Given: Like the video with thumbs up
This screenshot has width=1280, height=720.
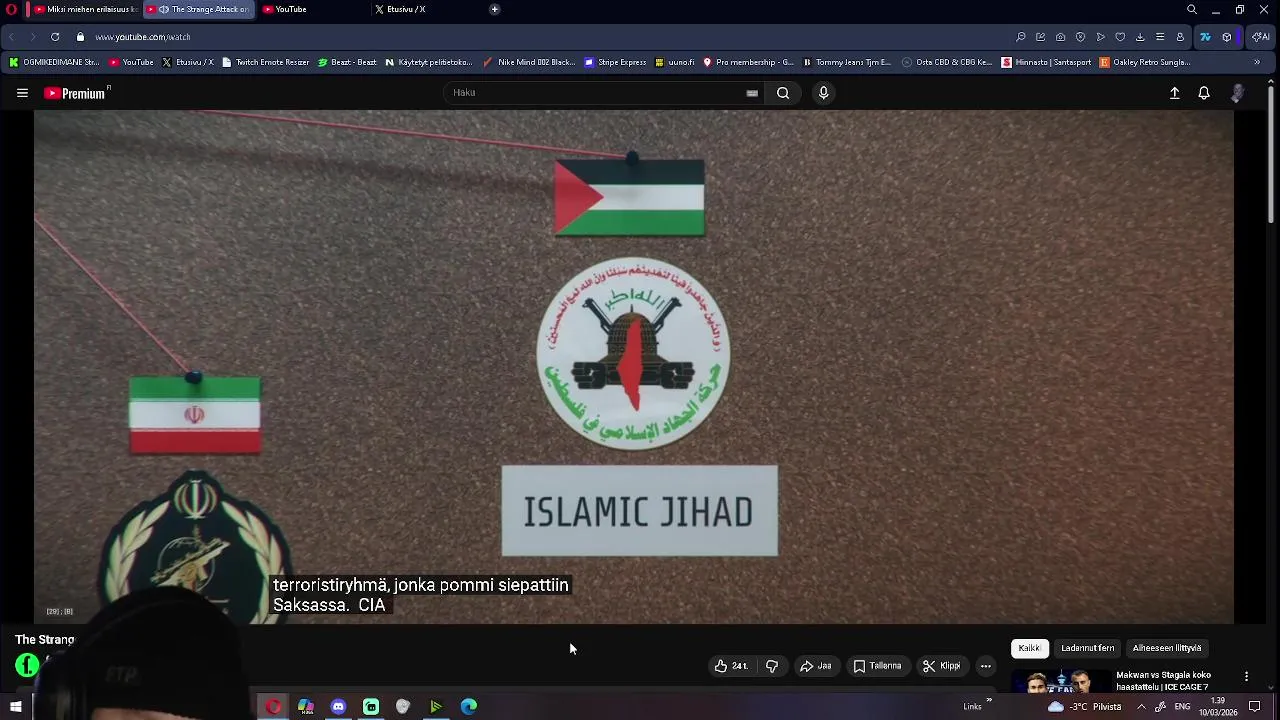Looking at the screenshot, I should tap(731, 666).
